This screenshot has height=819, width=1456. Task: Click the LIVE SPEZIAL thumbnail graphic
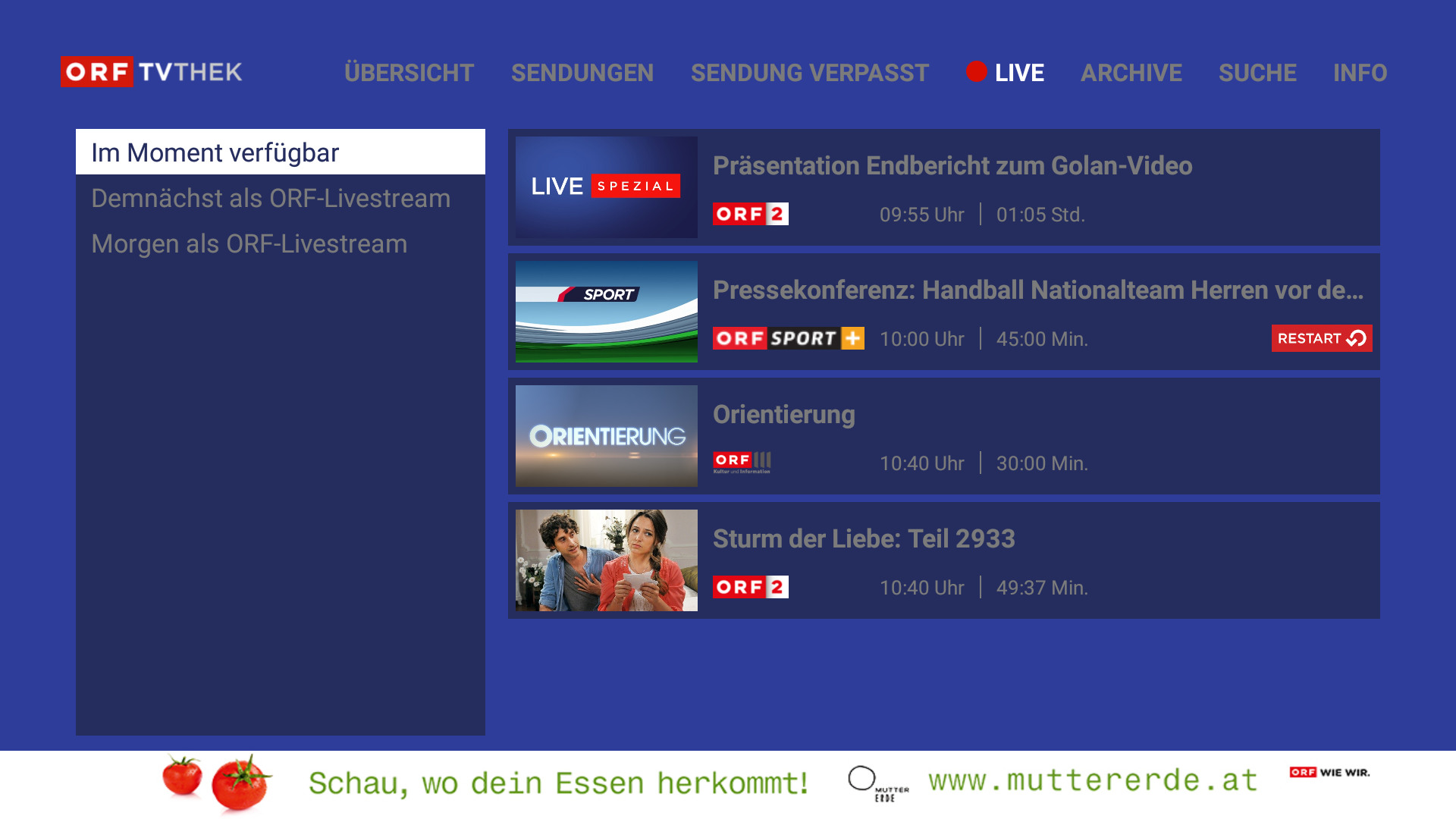click(x=605, y=187)
